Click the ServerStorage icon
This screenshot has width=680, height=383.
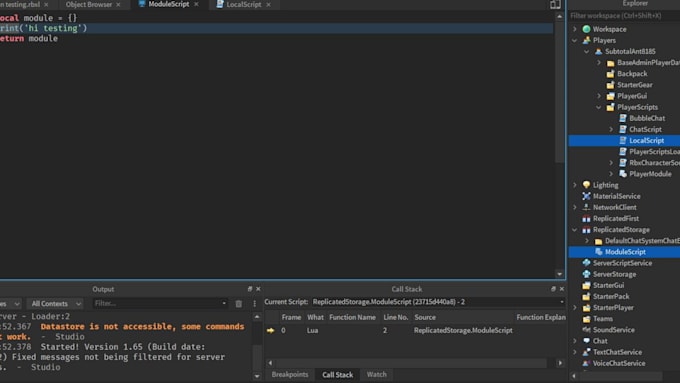(x=586, y=274)
